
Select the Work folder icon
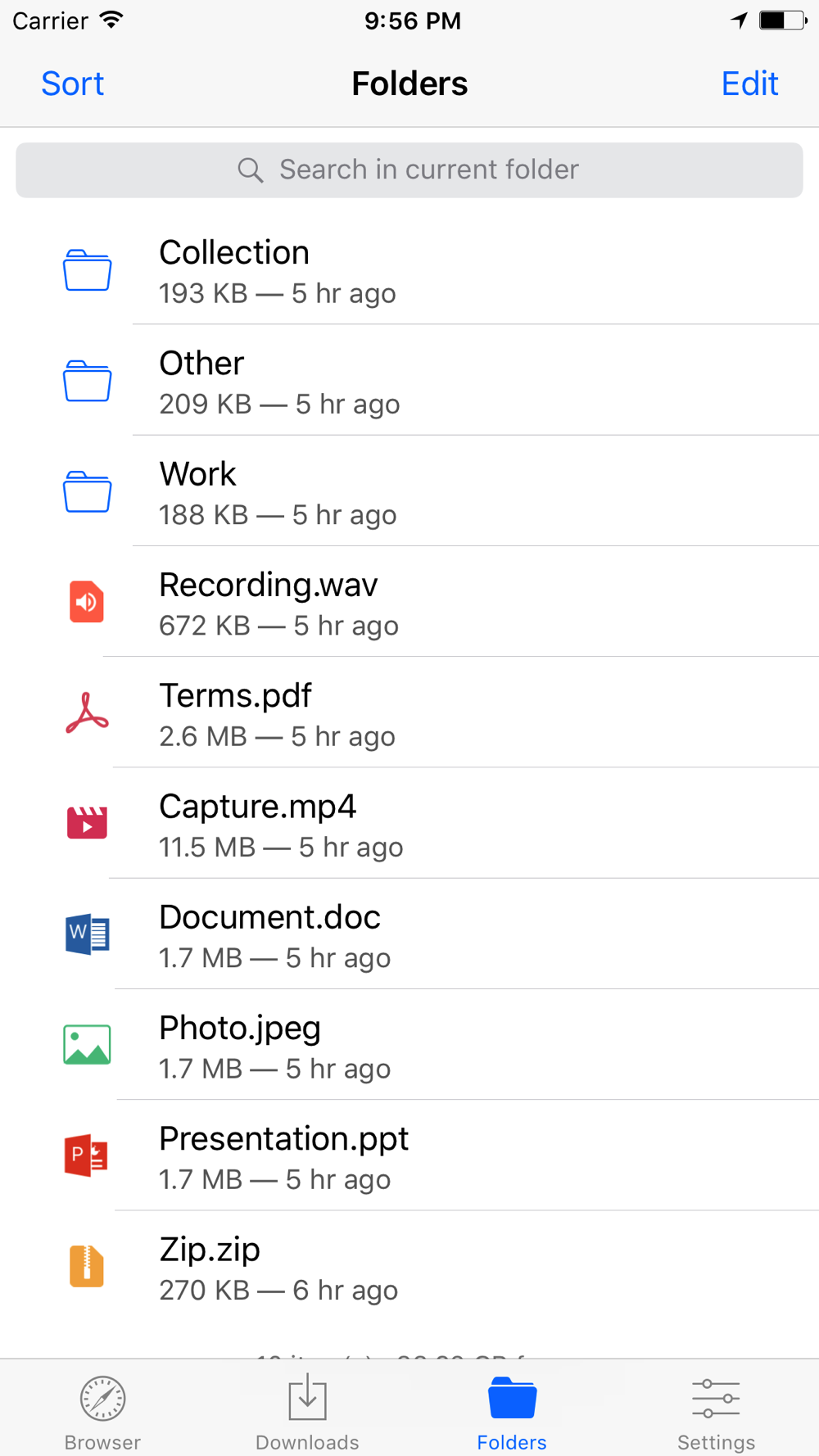87,491
